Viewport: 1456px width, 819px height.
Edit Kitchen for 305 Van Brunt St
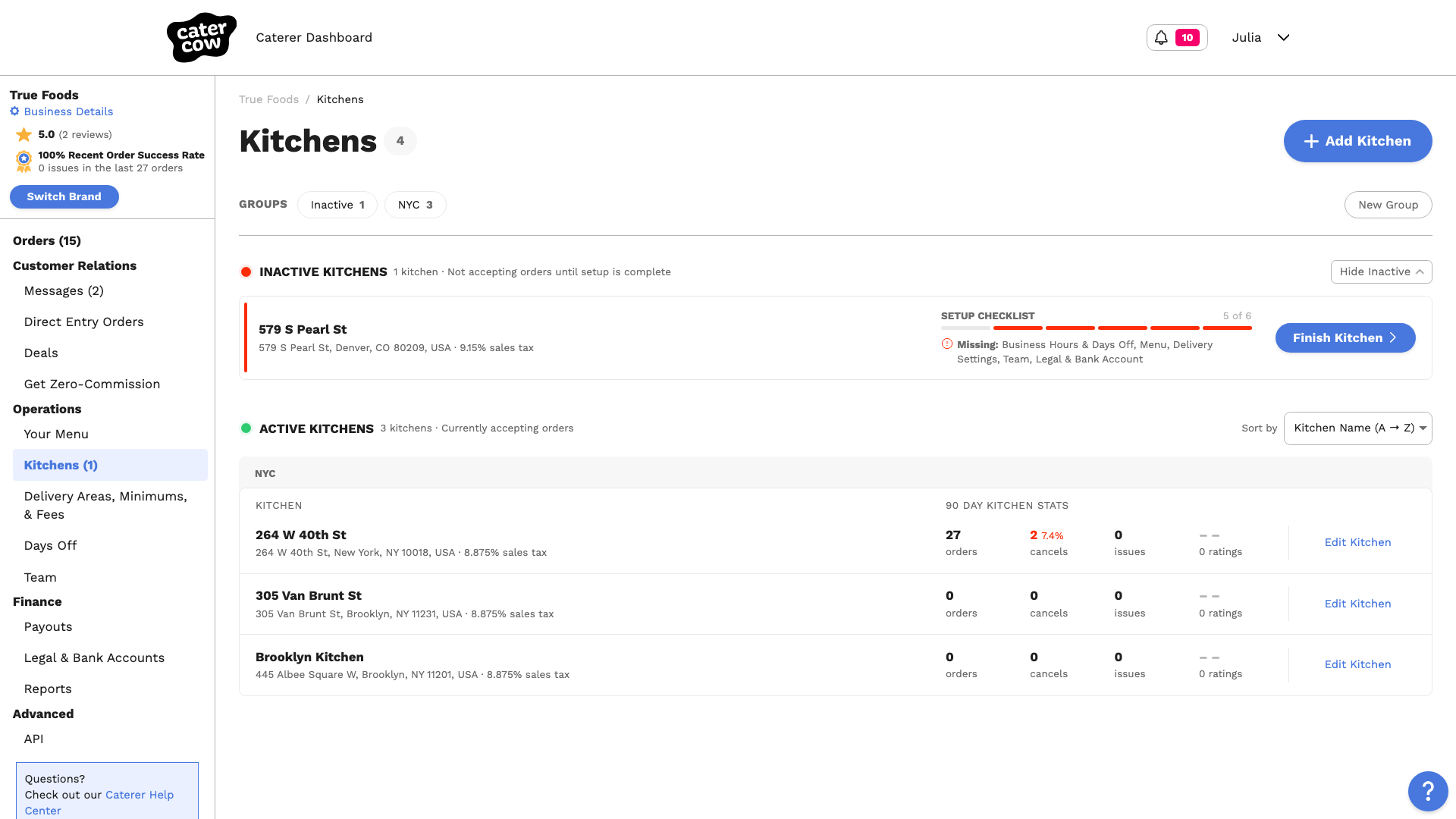pos(1357,604)
